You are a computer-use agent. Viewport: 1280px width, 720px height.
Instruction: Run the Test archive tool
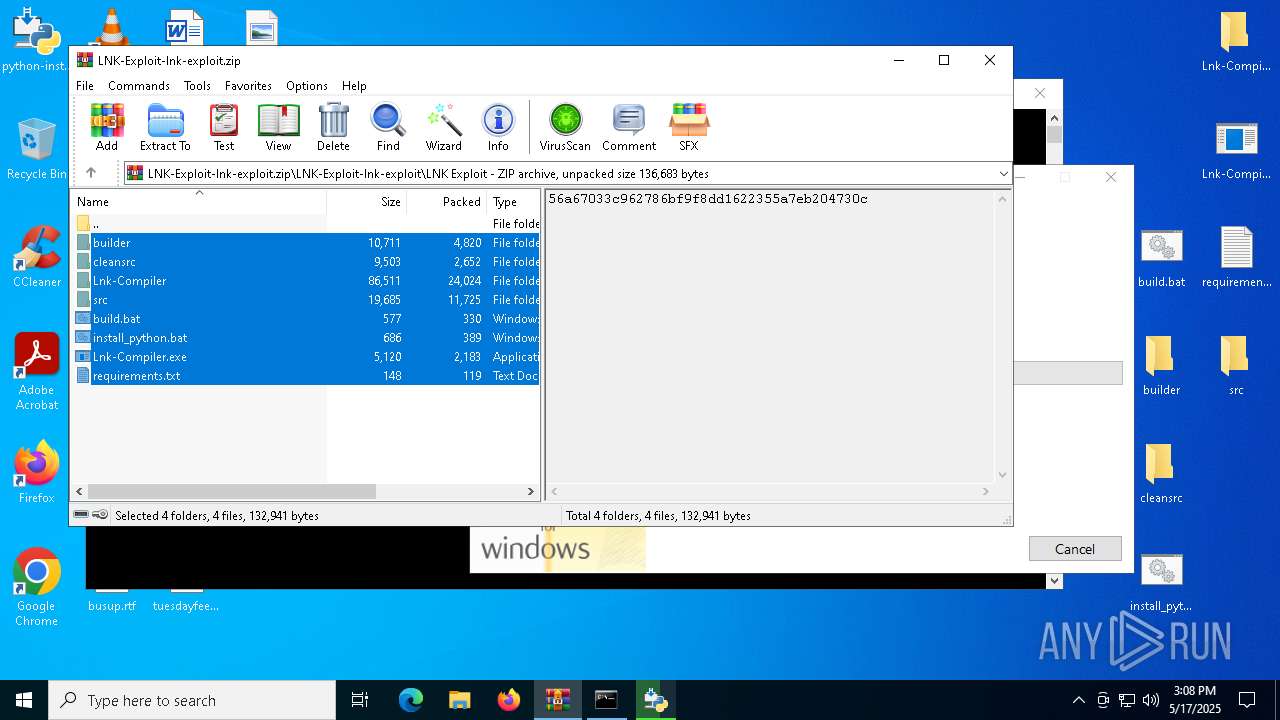pos(224,127)
